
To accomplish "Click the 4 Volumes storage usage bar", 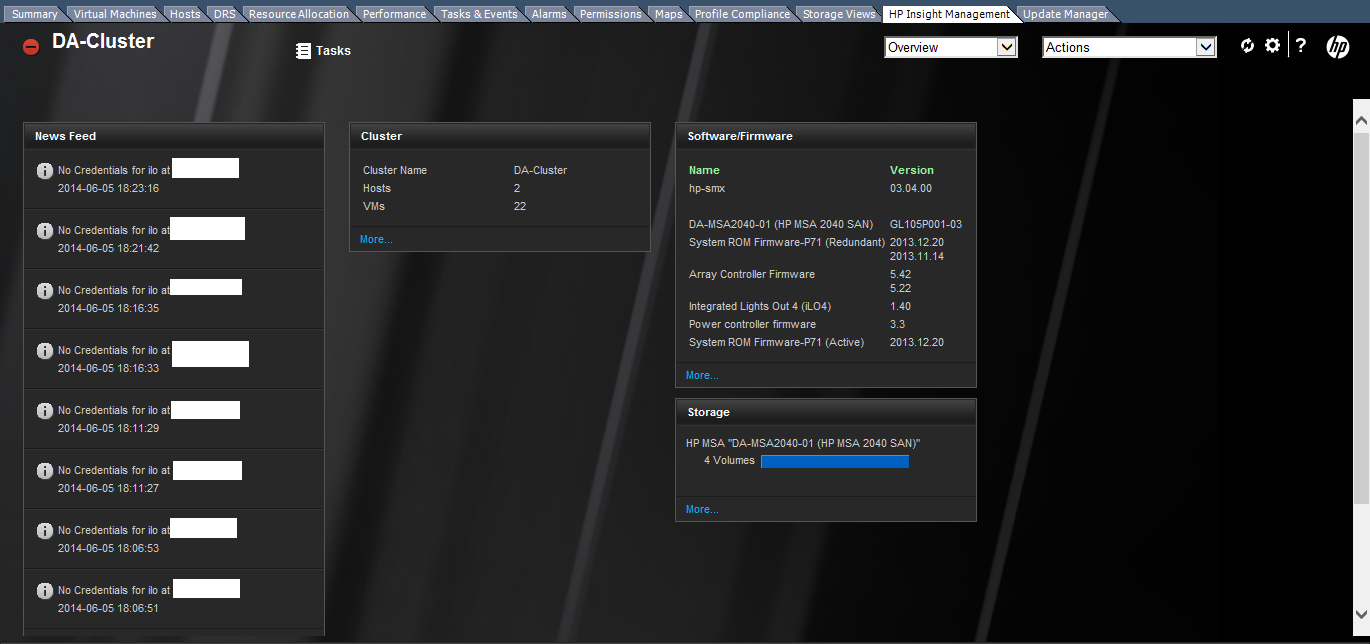I will (835, 461).
